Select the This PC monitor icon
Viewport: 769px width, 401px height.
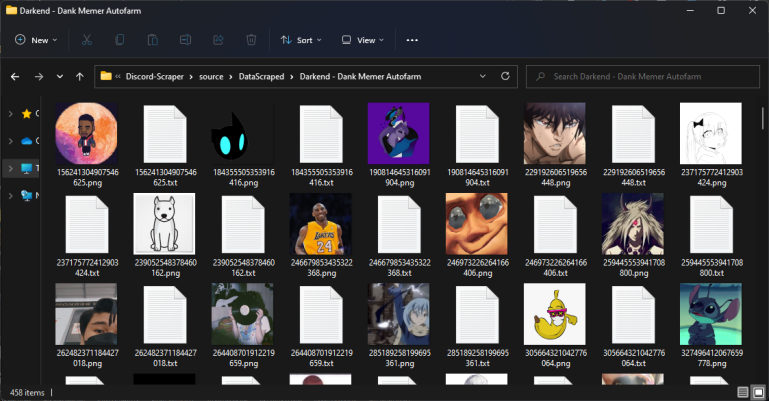(x=26, y=169)
